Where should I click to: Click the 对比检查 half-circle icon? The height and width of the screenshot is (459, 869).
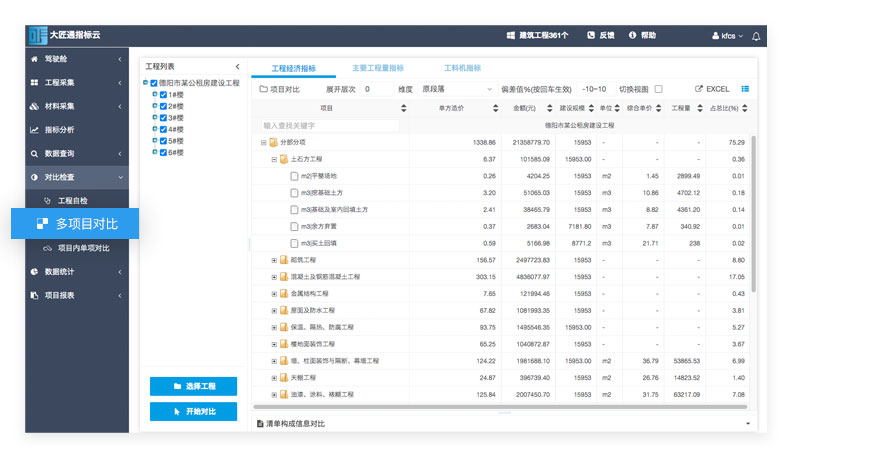(34, 177)
